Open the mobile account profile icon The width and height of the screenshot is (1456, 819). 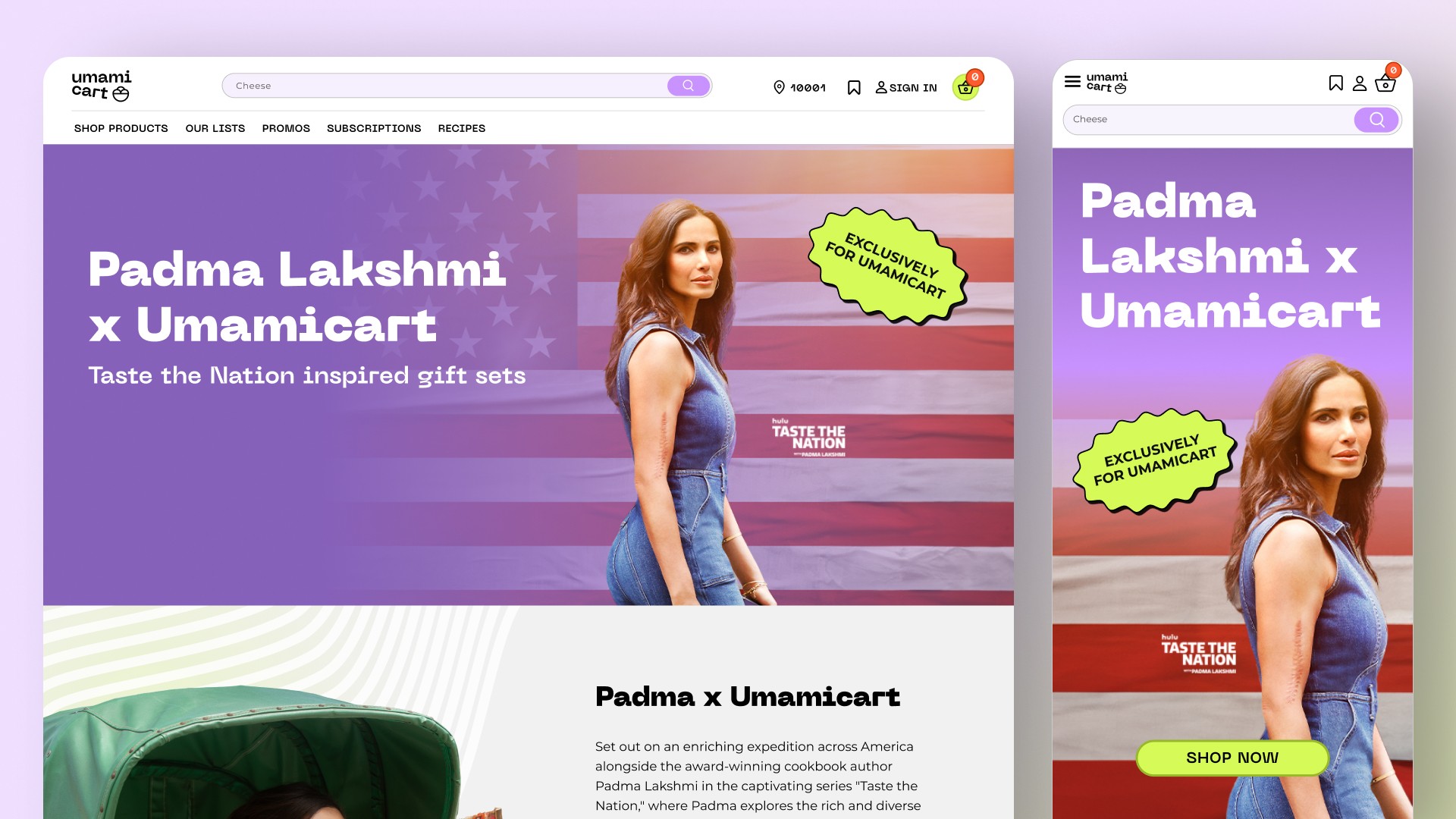(x=1360, y=83)
